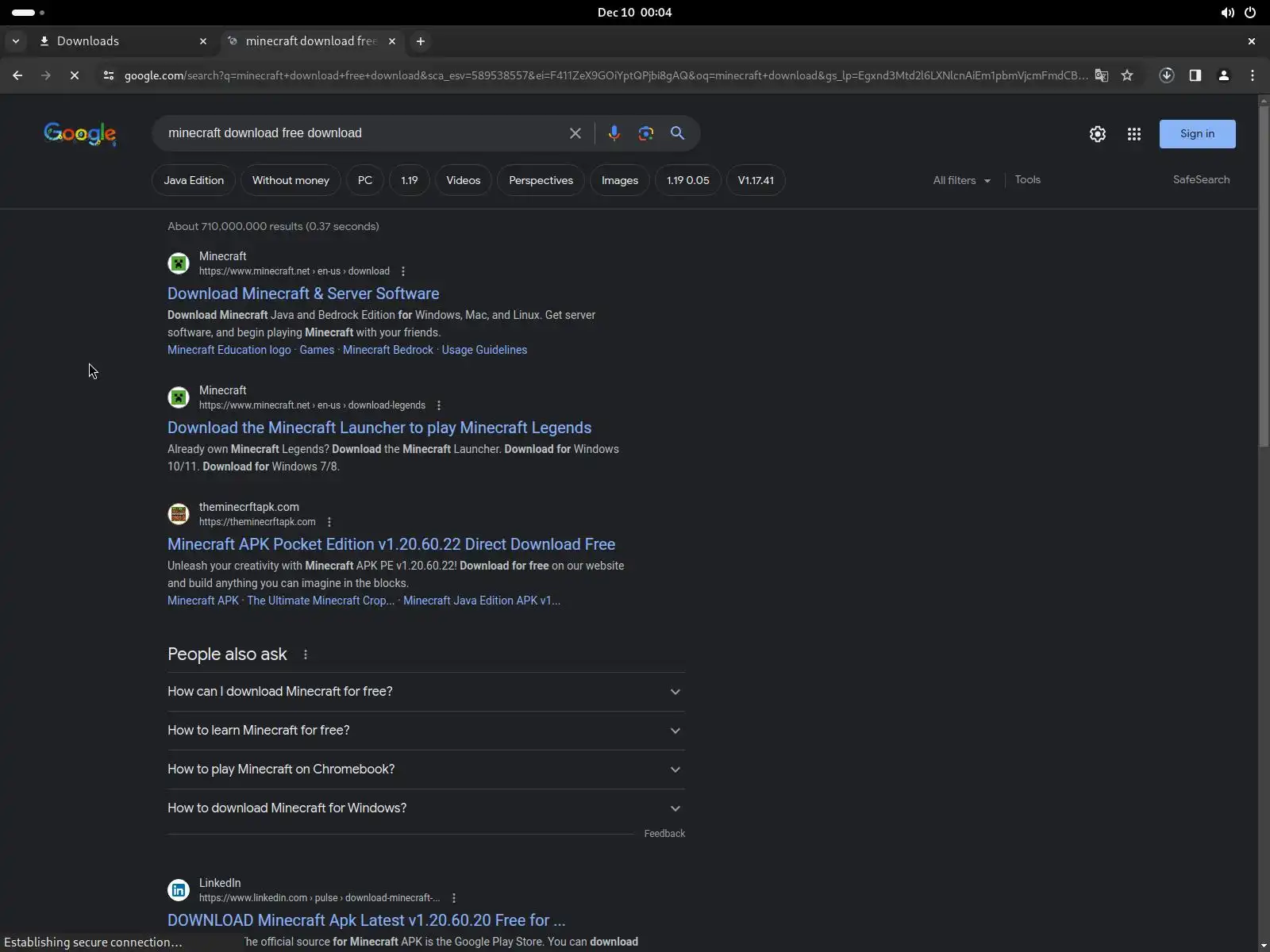
Task: Open the All filters dropdown
Action: click(962, 180)
